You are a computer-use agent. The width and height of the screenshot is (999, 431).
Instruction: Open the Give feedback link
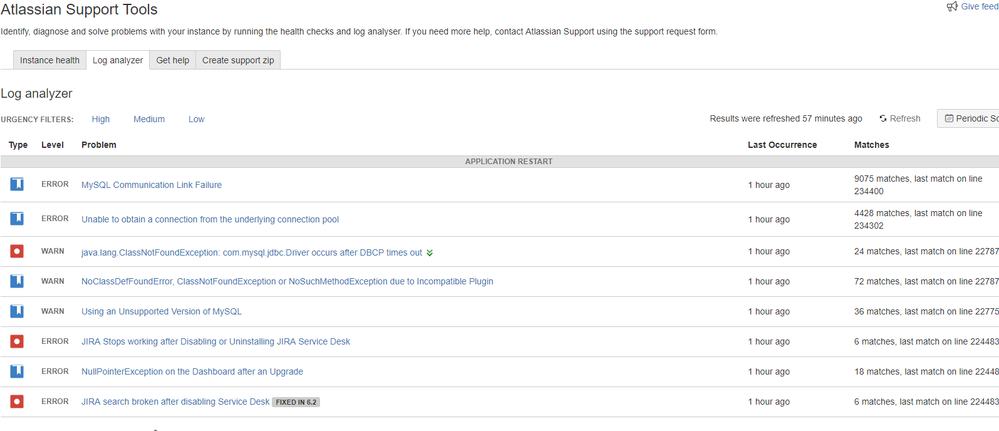(x=979, y=6)
